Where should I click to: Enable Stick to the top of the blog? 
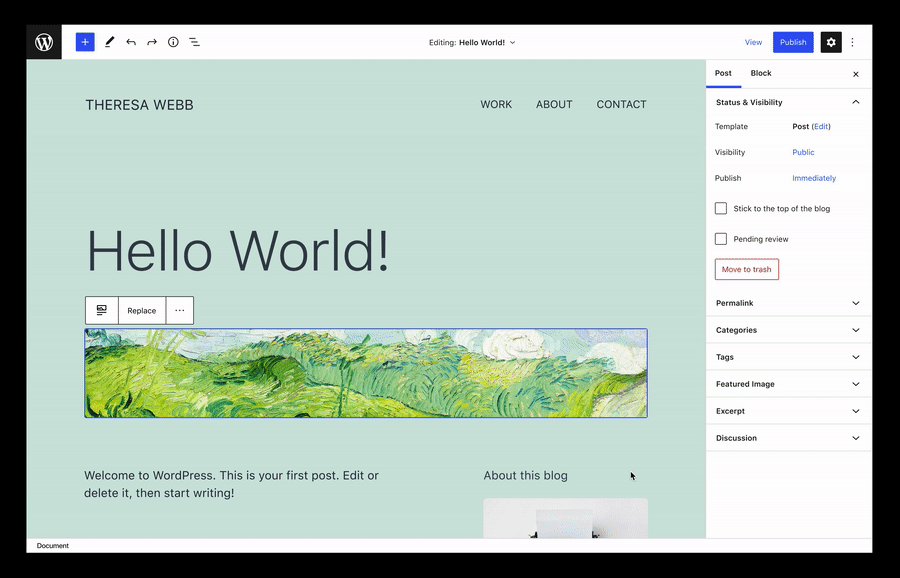coord(721,208)
